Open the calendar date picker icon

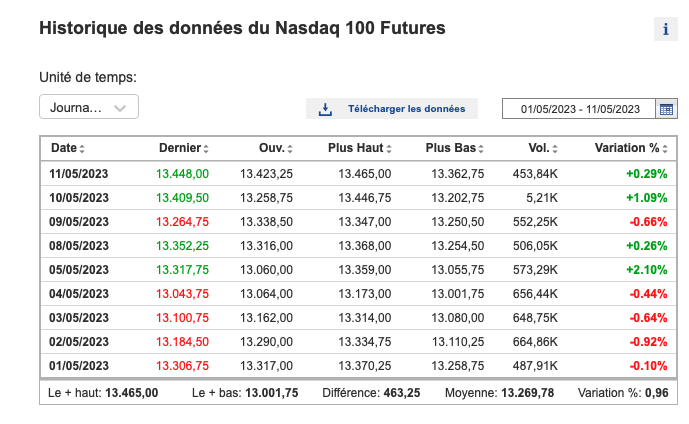coord(667,108)
